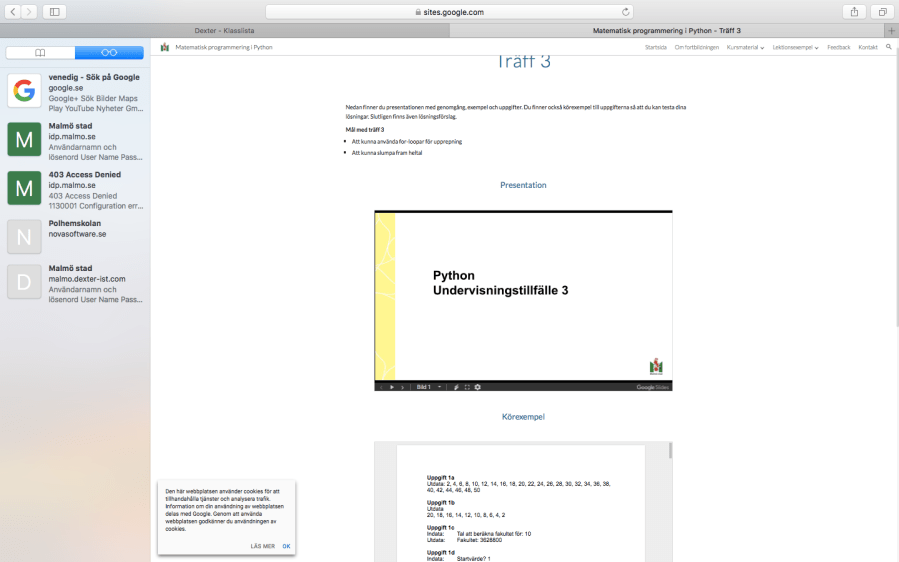Viewport: 899px width, 562px height.
Task: Click the Safari back button
Action: pos(13,12)
